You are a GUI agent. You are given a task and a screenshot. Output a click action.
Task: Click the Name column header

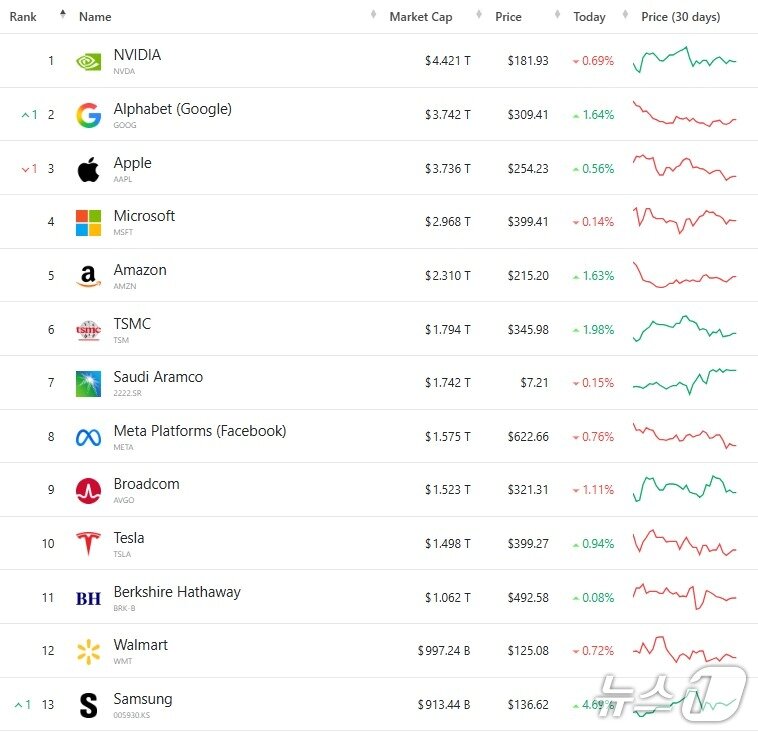95,17
